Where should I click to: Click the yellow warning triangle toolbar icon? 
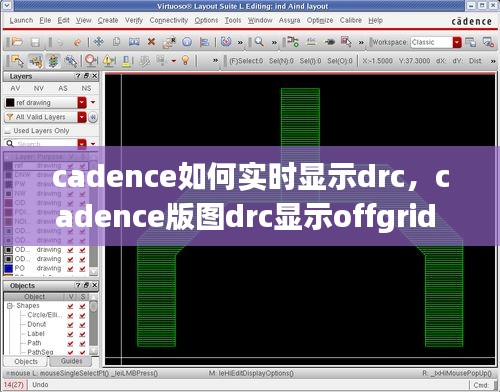(x=109, y=61)
